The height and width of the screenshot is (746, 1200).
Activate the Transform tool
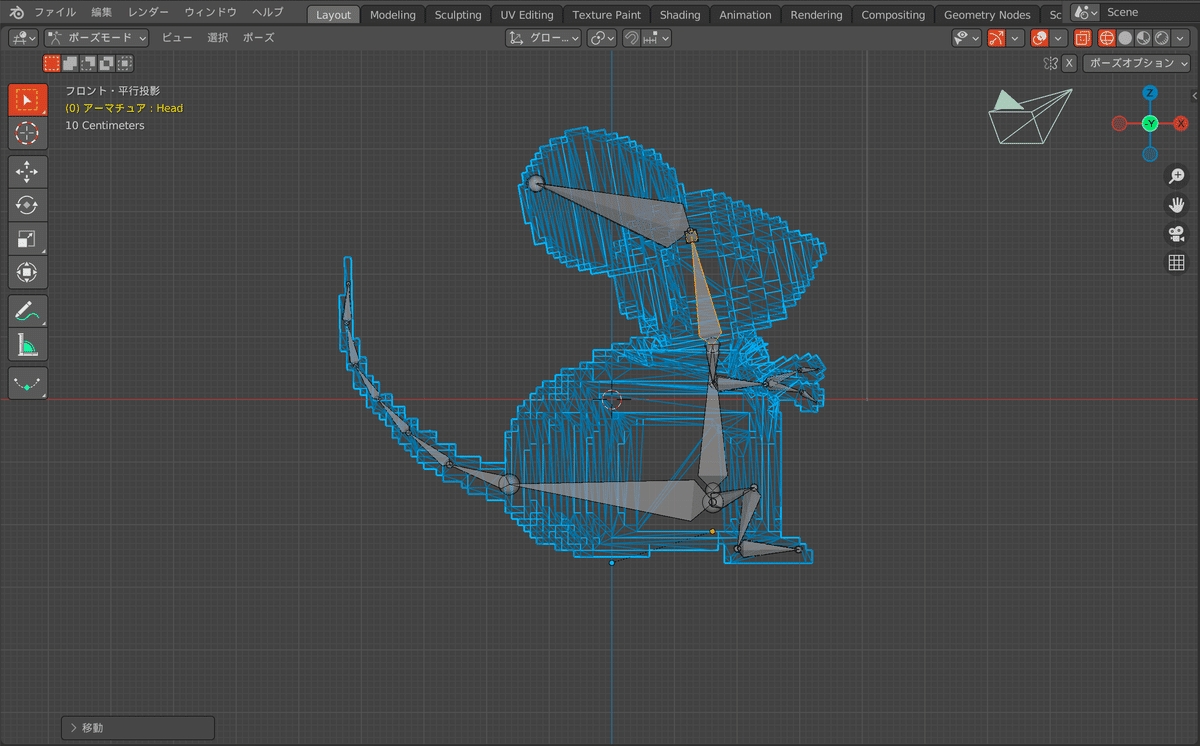click(x=27, y=272)
